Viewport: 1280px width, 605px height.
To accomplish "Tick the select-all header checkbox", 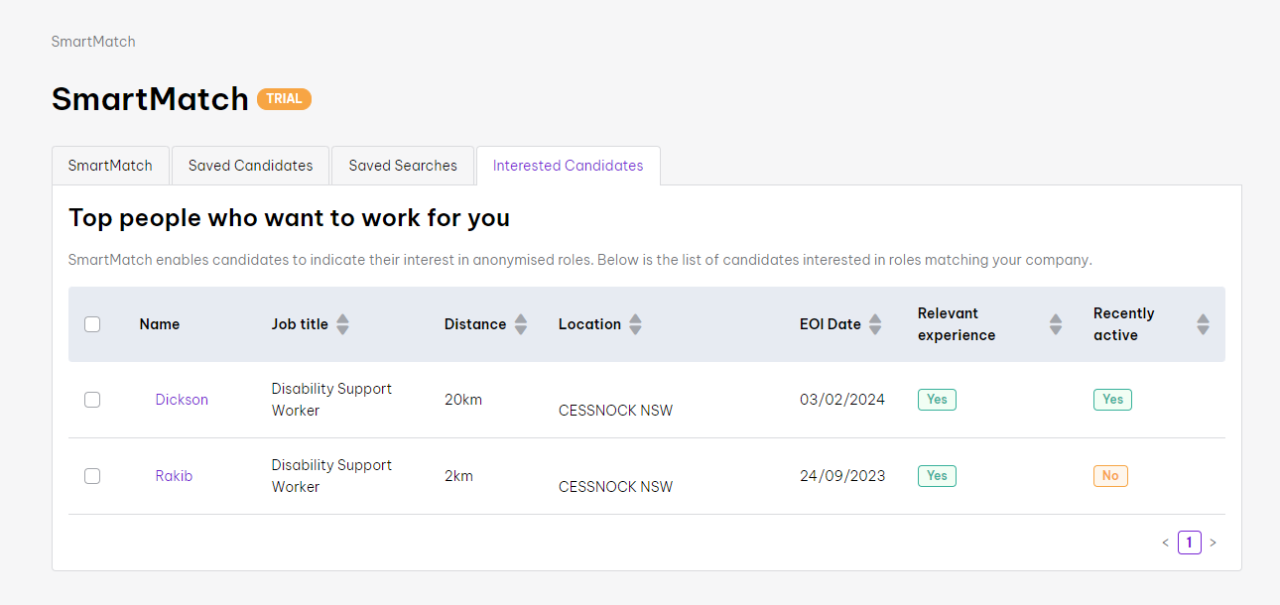I will coord(92,324).
